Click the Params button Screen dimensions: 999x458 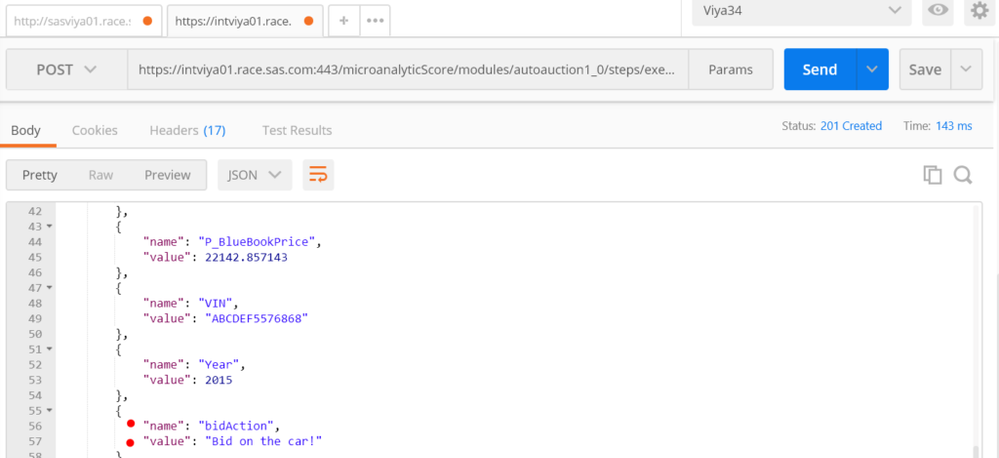(731, 69)
